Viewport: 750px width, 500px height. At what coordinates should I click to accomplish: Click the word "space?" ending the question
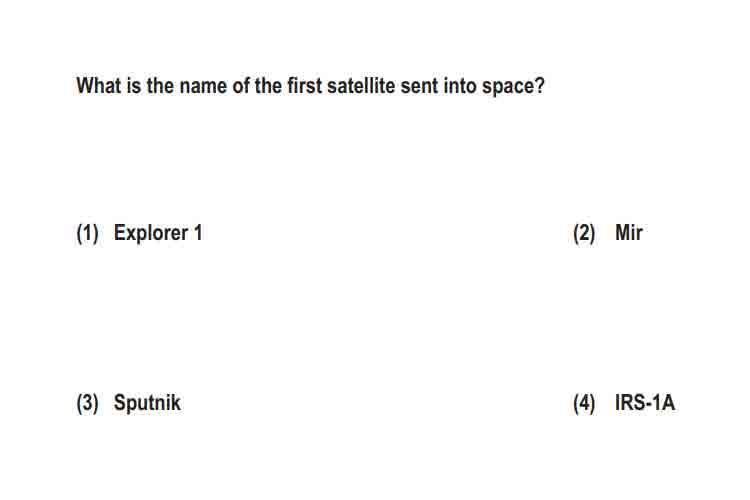(513, 87)
